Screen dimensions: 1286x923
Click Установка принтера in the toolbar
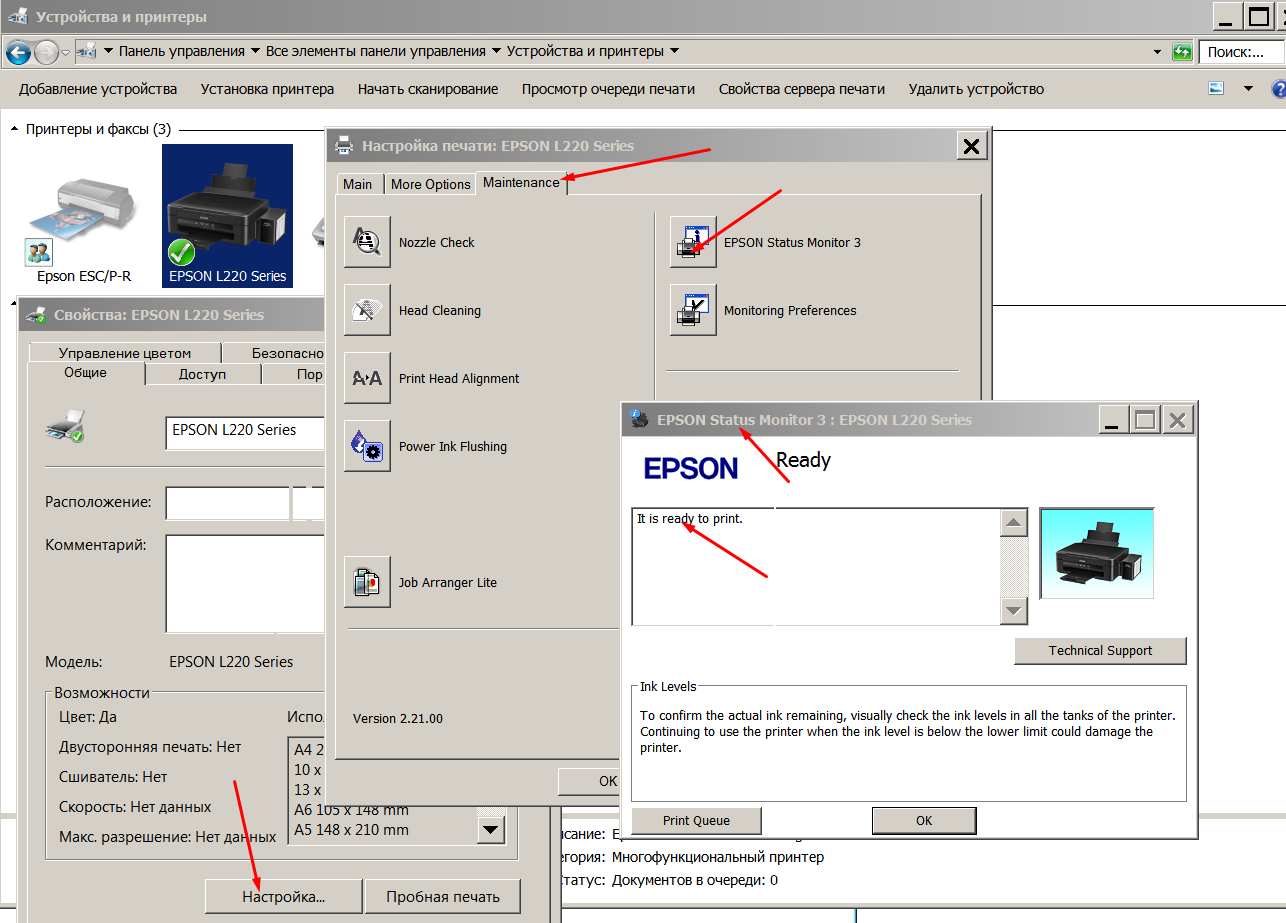click(x=267, y=89)
